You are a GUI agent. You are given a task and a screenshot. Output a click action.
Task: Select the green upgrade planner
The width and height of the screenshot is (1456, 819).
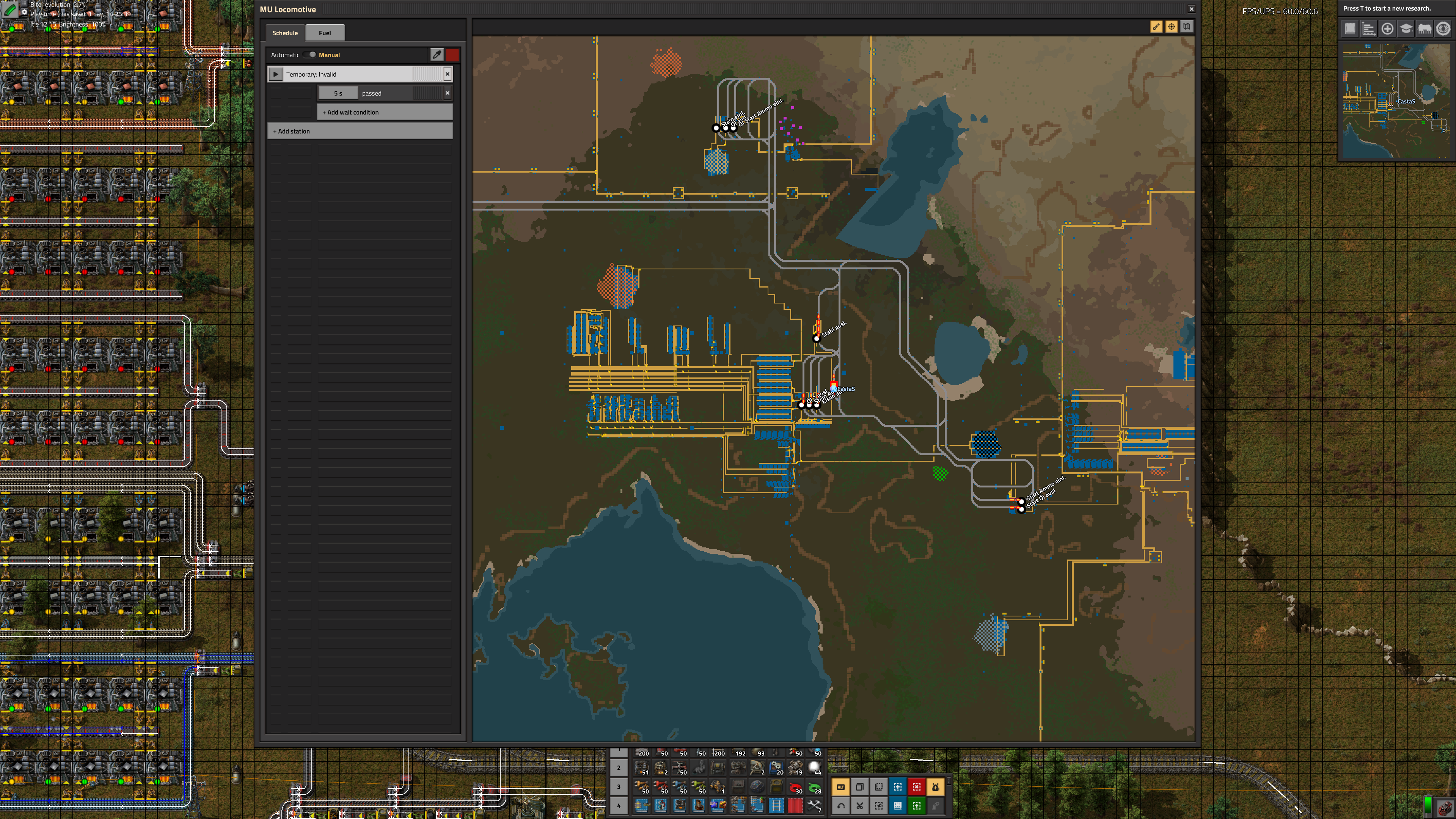pos(916,805)
